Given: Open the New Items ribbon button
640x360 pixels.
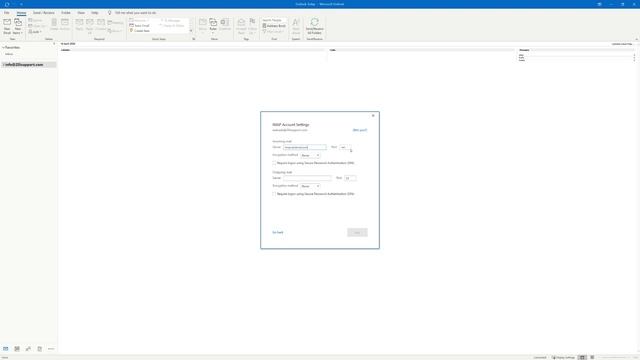Looking at the screenshot, I should click(18, 26).
